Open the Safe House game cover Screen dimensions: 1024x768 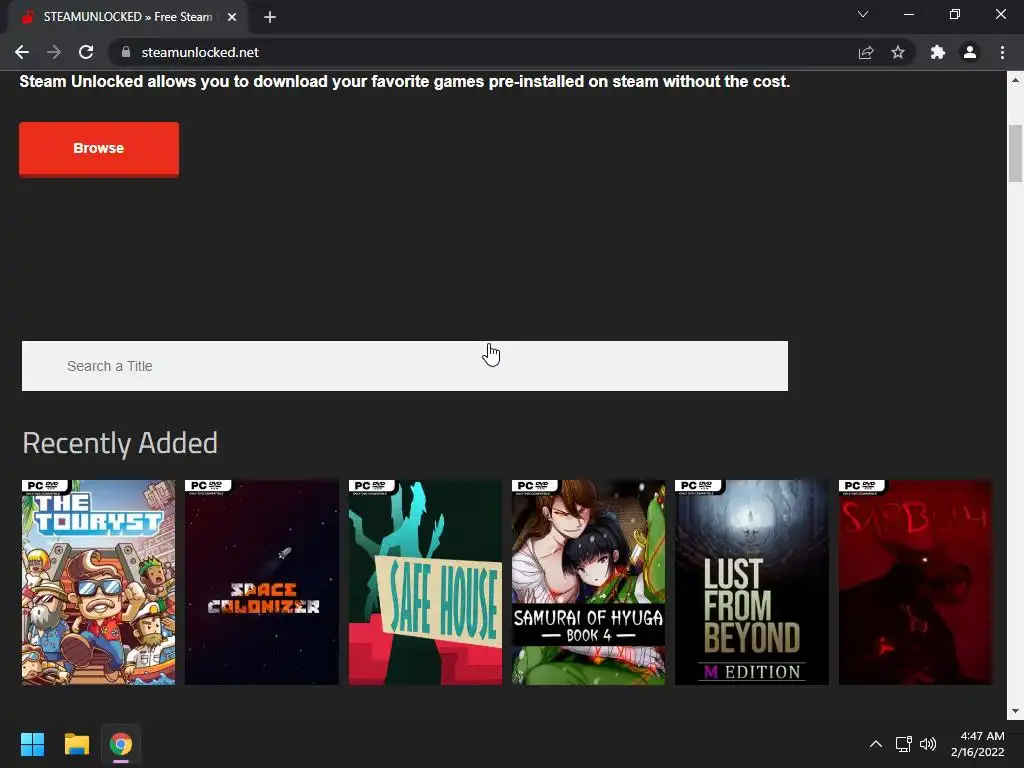(x=425, y=583)
